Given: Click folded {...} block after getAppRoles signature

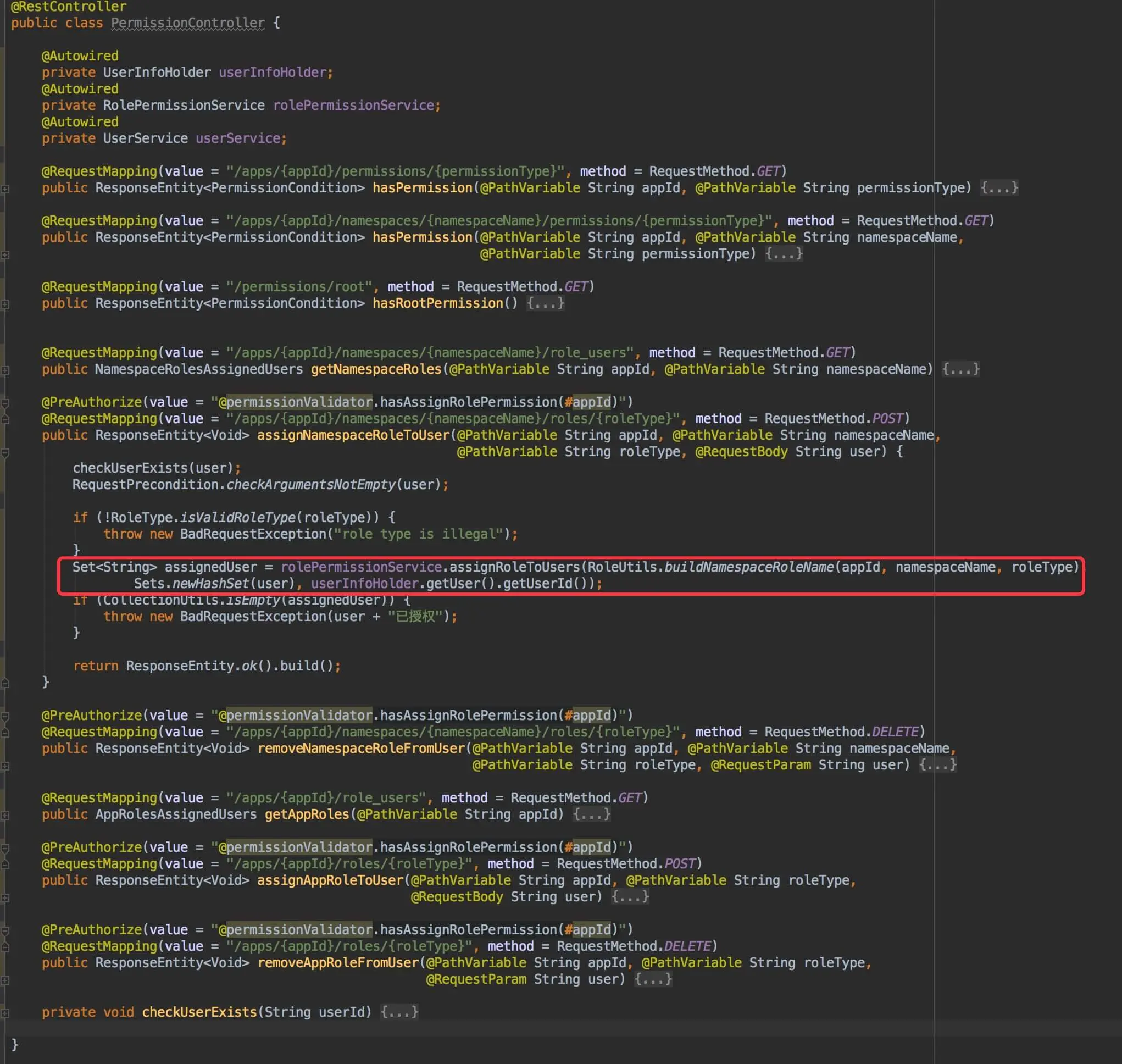Looking at the screenshot, I should [591, 814].
